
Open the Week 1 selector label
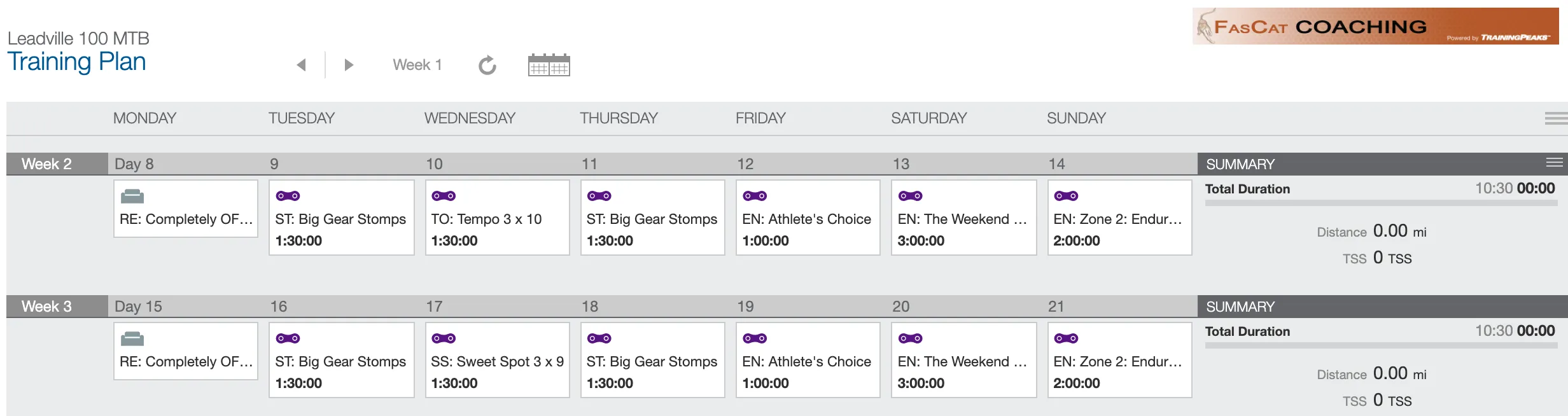coord(417,65)
